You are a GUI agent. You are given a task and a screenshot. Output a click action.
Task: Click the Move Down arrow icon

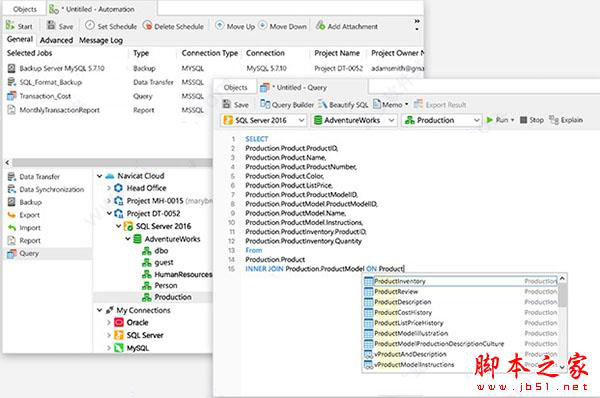[263, 25]
